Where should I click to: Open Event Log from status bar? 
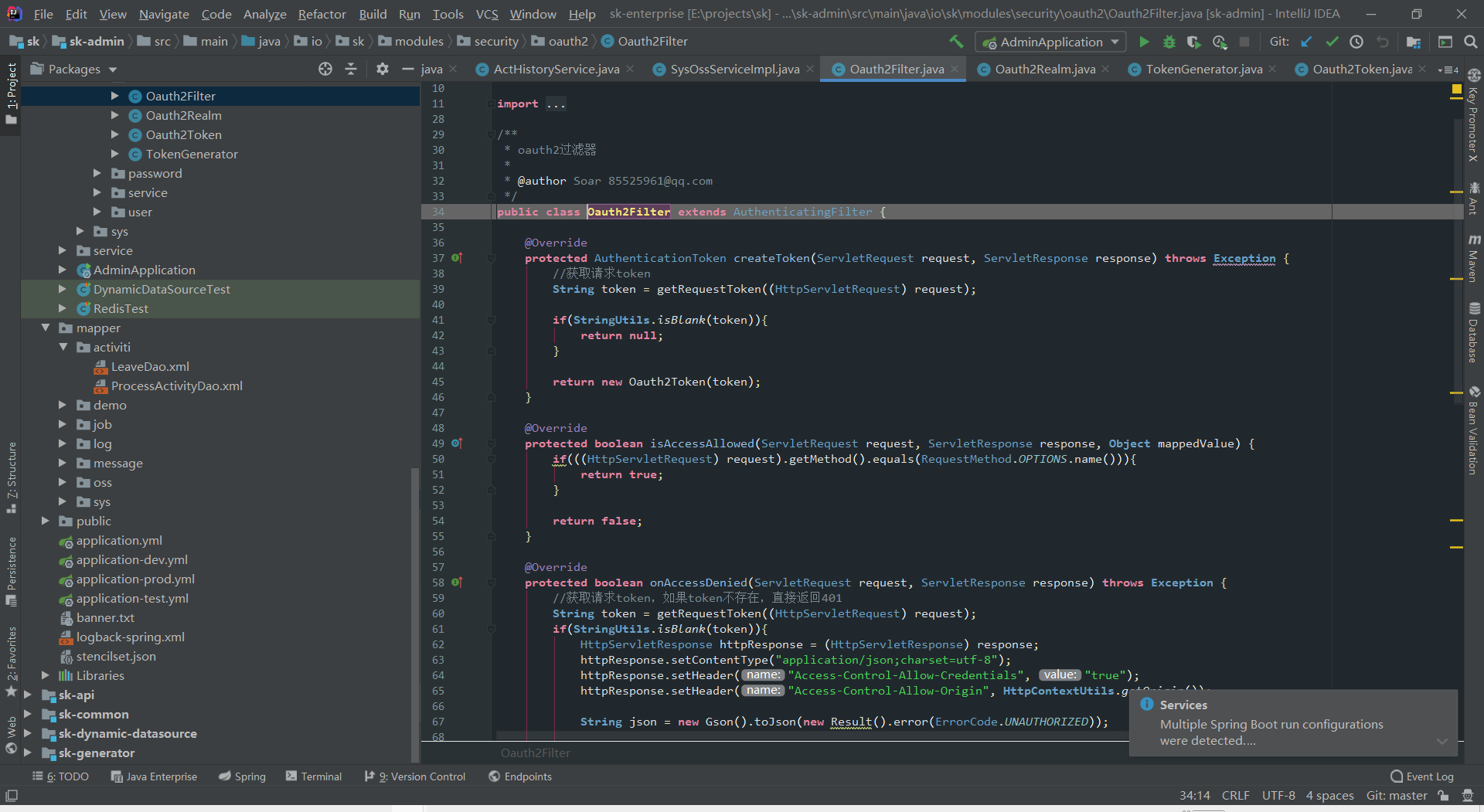tap(1422, 776)
